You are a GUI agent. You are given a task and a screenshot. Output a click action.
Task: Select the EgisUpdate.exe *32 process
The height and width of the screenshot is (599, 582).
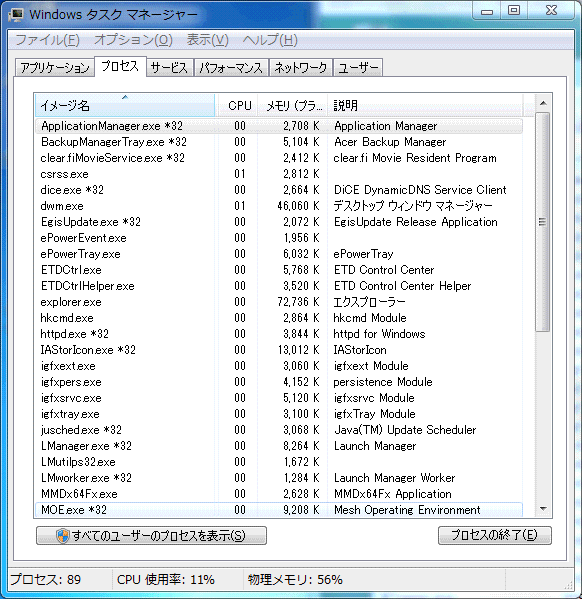point(279,222)
